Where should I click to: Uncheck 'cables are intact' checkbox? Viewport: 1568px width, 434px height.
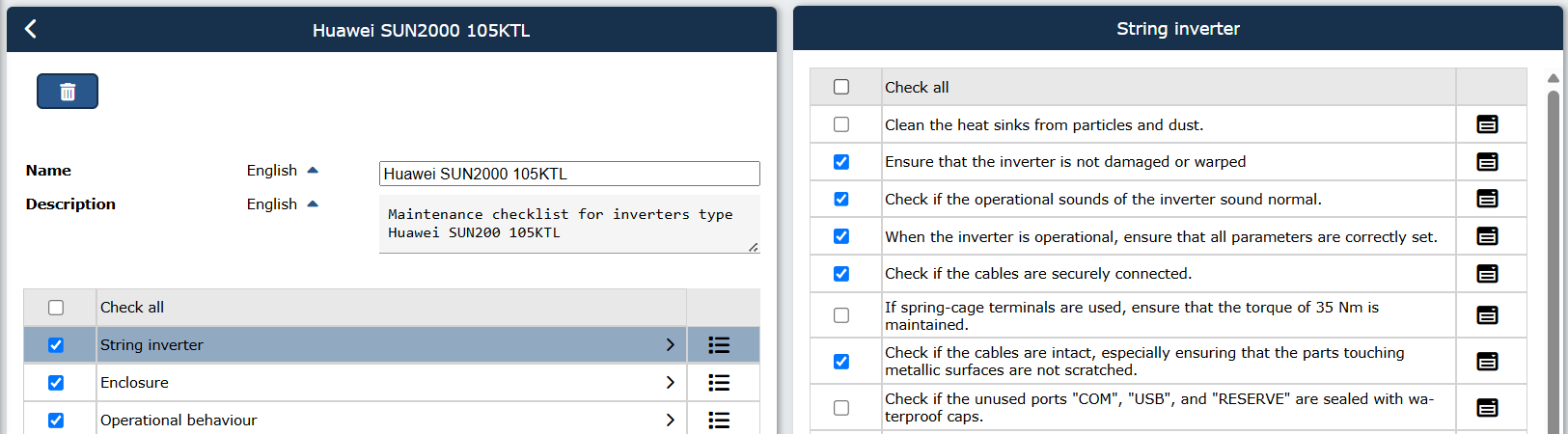coord(841,362)
